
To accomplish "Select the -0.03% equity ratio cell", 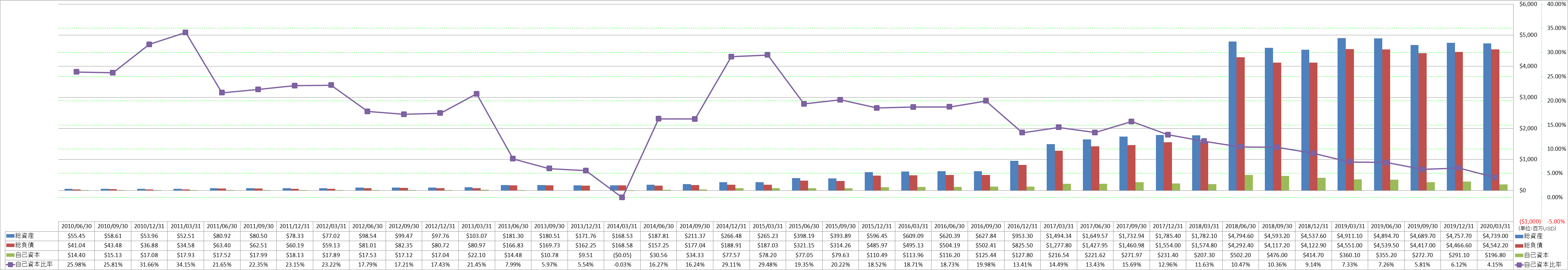I will click(622, 265).
